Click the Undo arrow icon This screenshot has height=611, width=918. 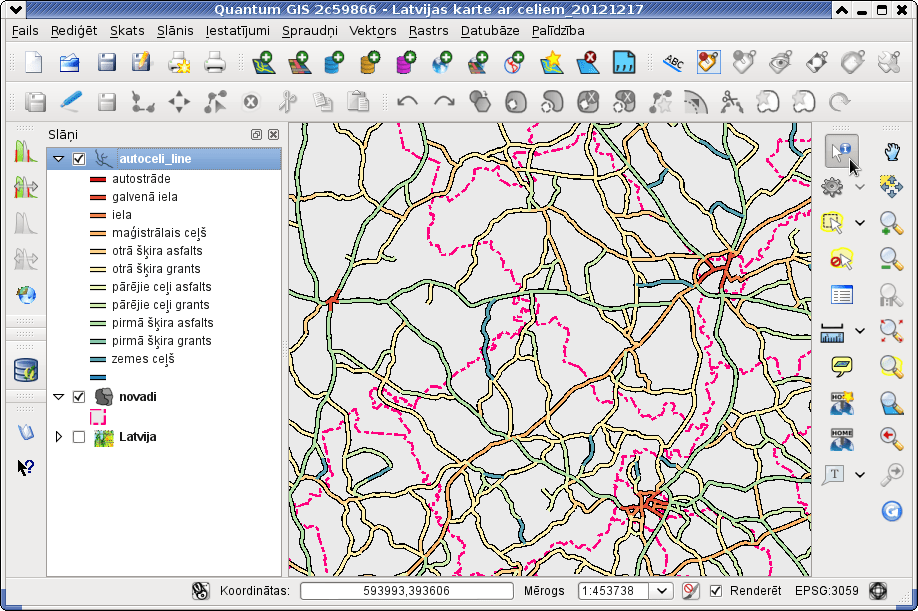[407, 102]
